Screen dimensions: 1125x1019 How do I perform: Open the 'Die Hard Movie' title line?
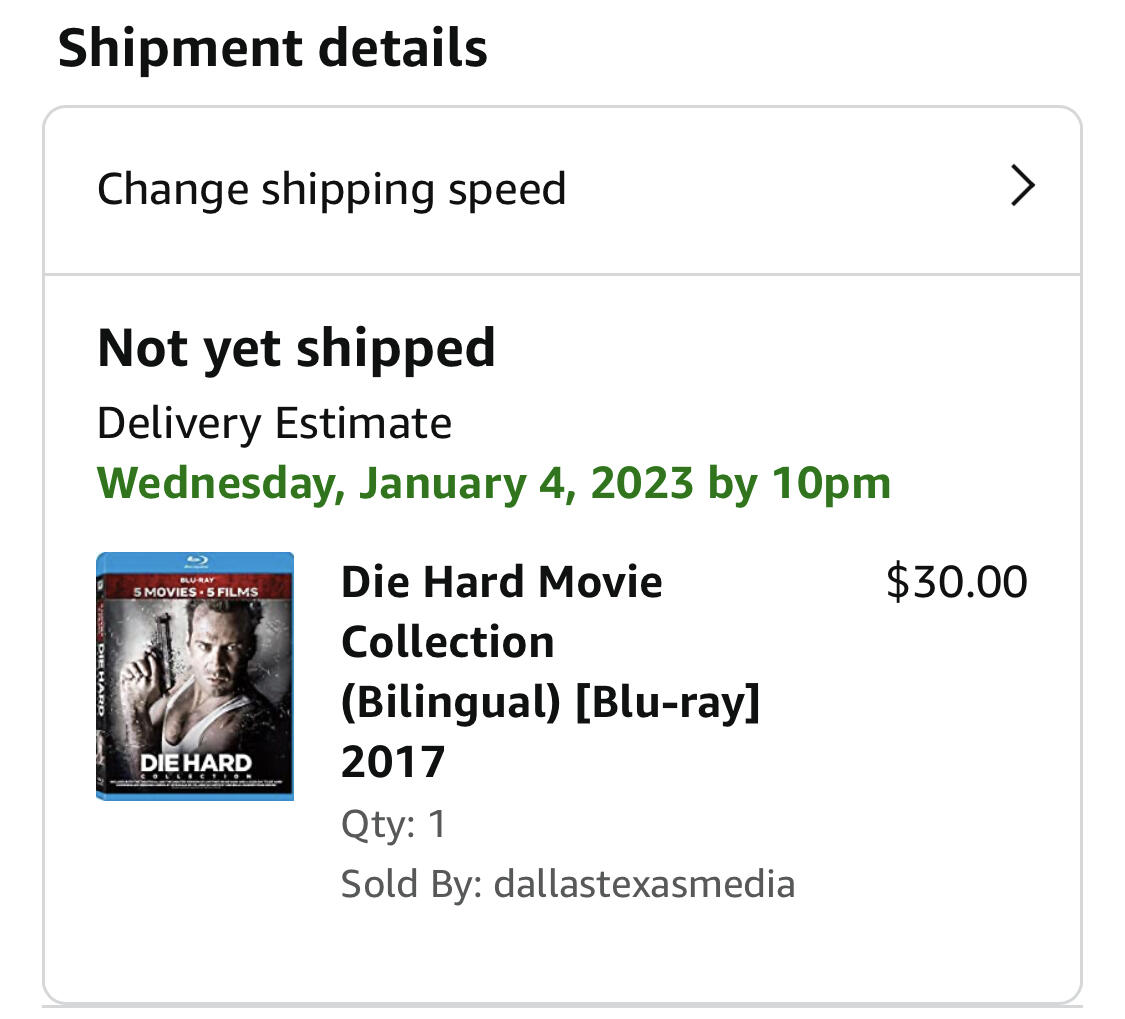[501, 581]
